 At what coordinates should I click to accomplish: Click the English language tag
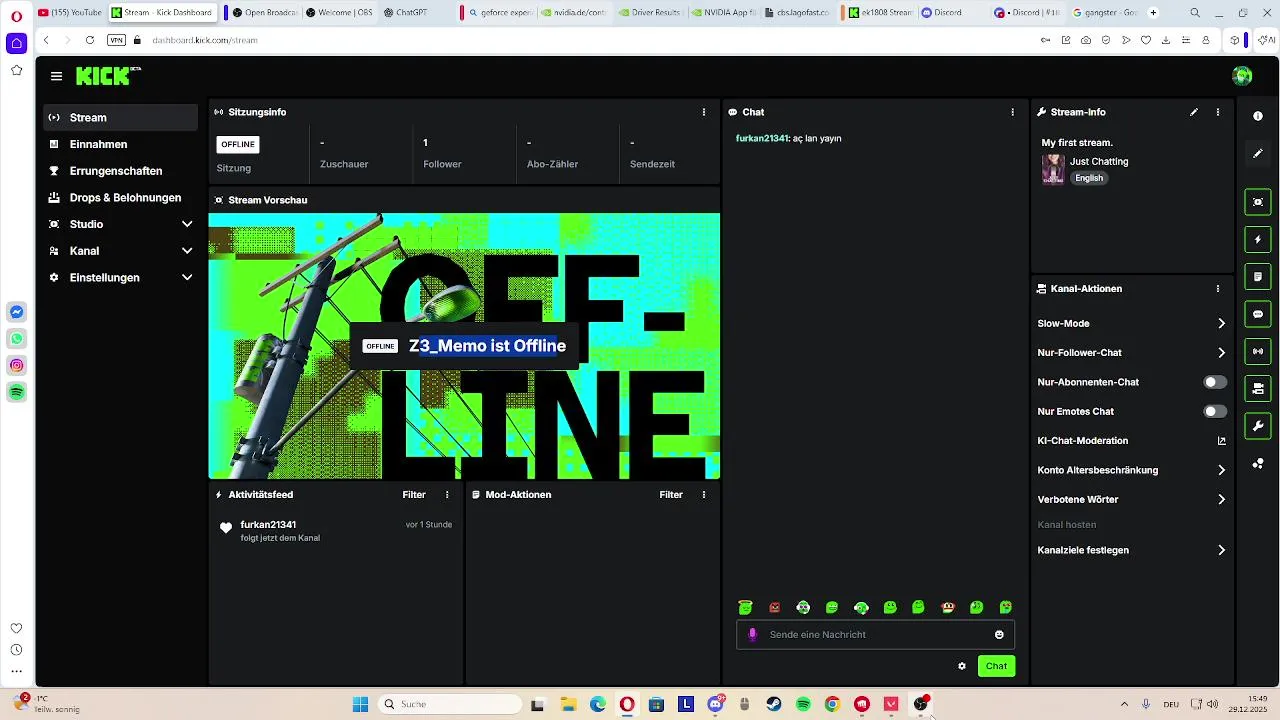tap(1089, 178)
